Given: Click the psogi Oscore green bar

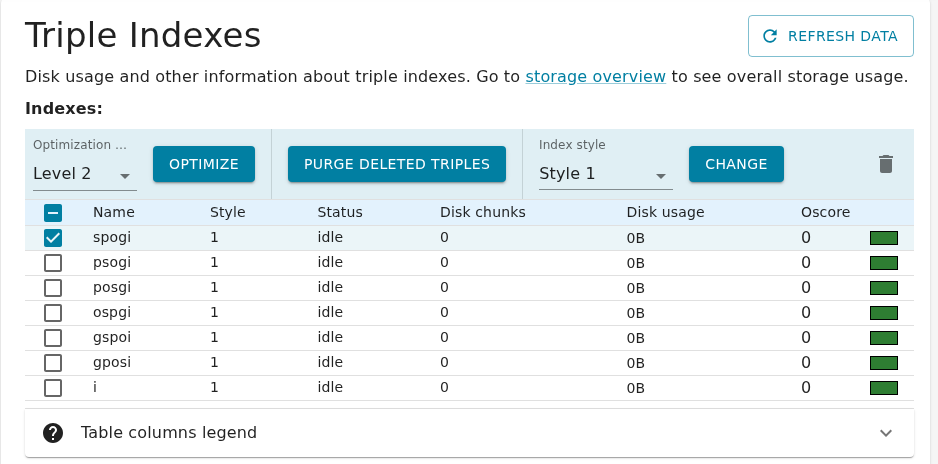Looking at the screenshot, I should [x=884, y=263].
